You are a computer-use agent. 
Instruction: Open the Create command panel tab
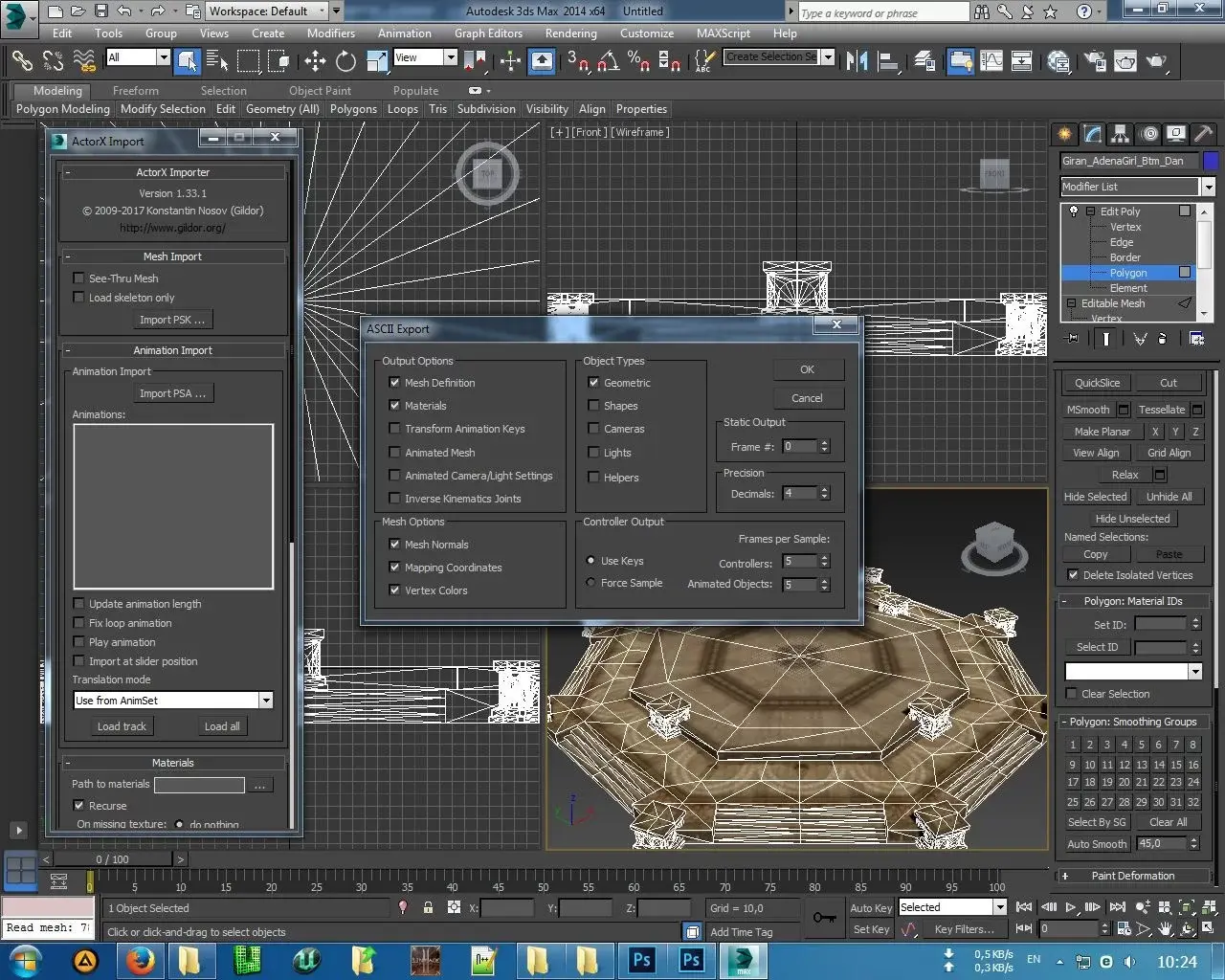point(1064,134)
